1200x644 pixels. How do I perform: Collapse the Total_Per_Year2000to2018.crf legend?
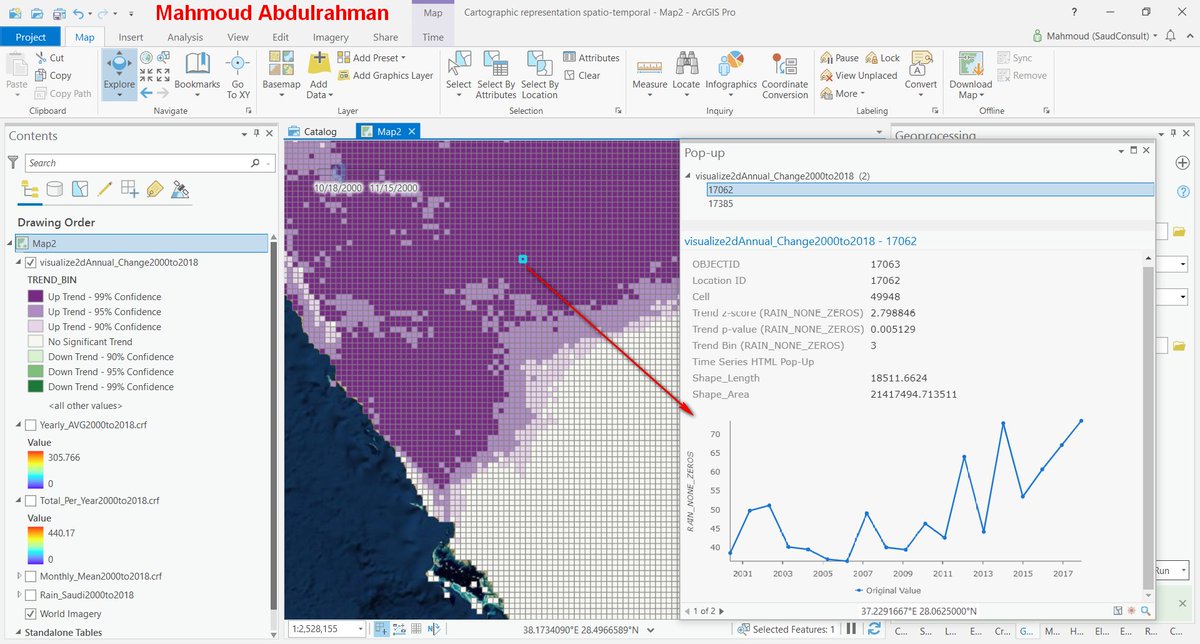click(x=19, y=500)
